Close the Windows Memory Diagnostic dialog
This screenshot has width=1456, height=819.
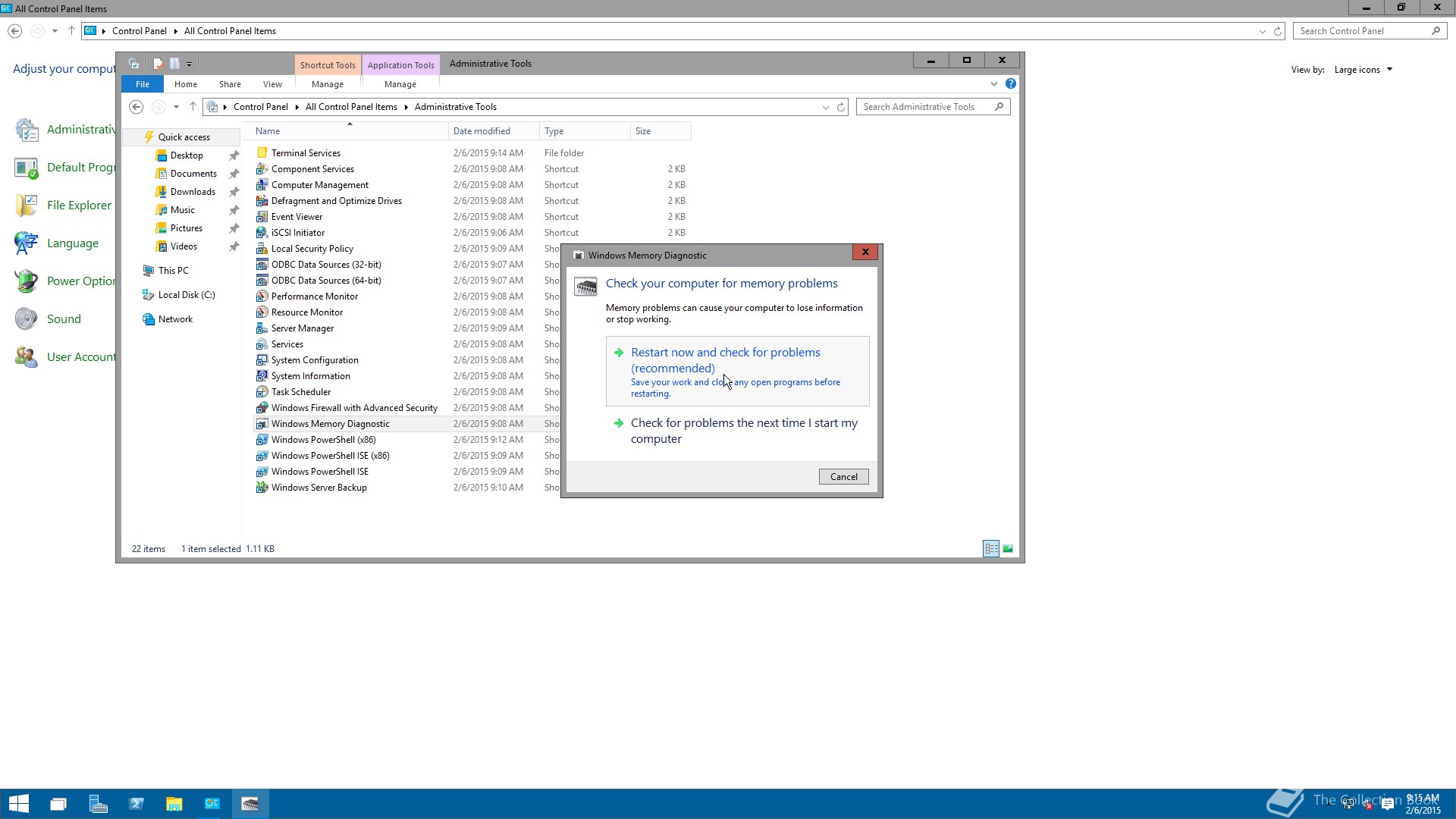[865, 252]
